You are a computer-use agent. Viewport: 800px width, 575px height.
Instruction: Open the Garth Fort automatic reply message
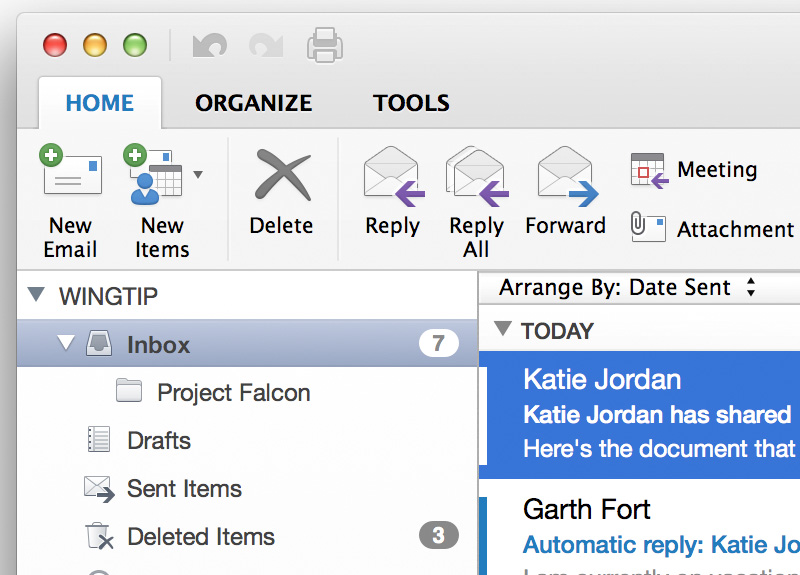click(x=640, y=528)
